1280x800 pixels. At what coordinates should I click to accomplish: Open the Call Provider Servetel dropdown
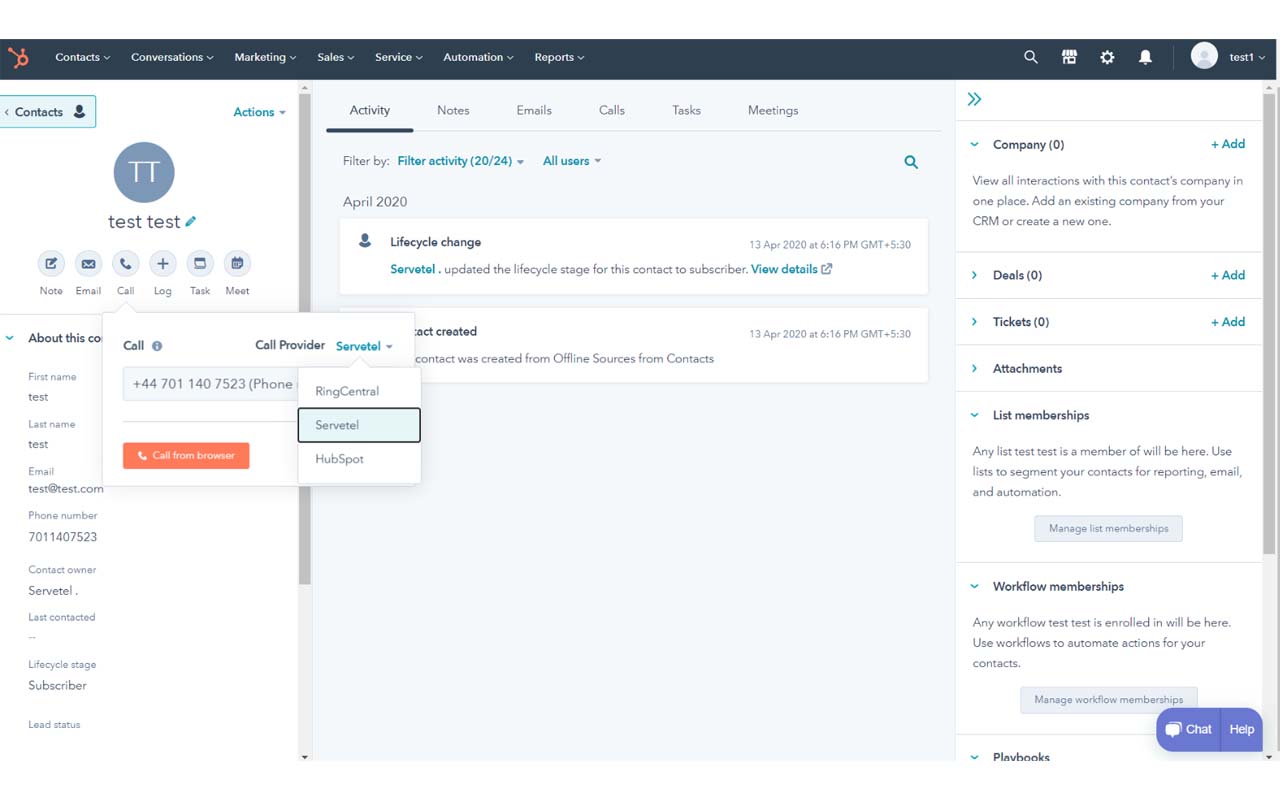coord(364,346)
